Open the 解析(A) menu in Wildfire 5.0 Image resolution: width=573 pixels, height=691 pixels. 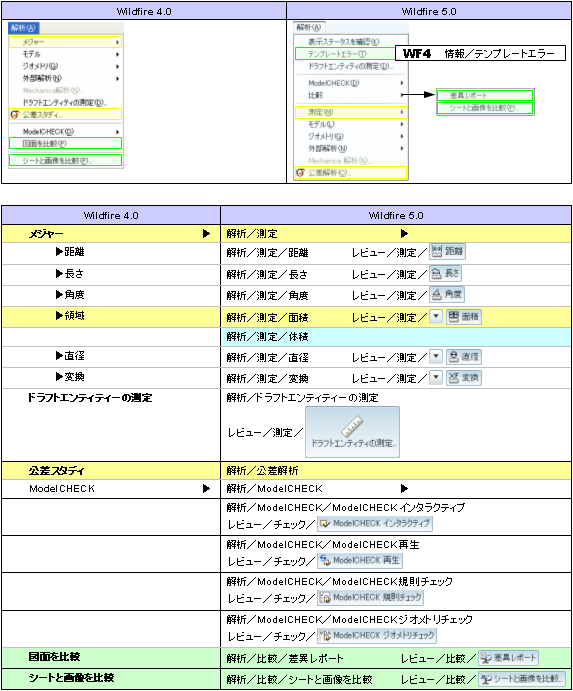(309, 27)
